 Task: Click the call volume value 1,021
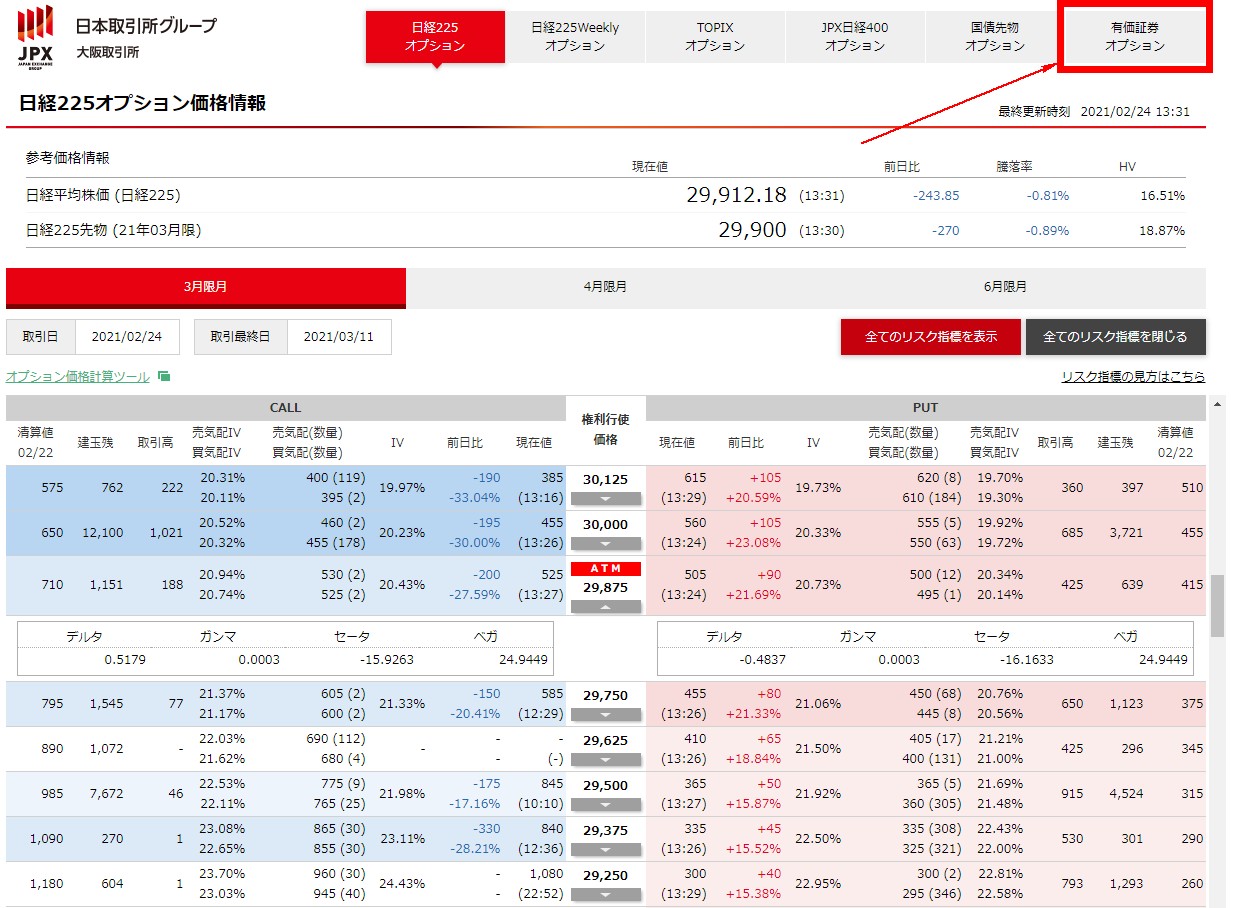(166, 533)
